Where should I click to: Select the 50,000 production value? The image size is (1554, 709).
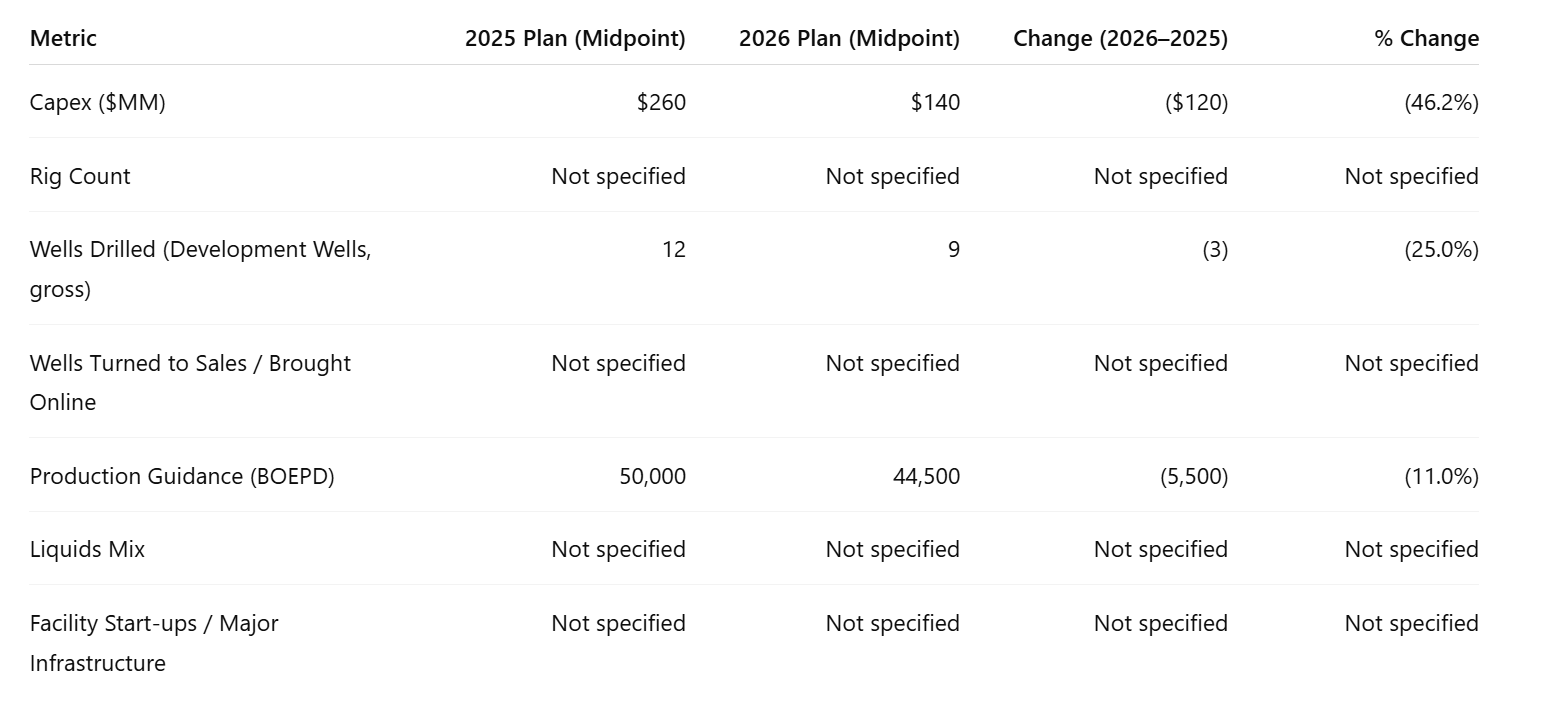pyautogui.click(x=653, y=476)
